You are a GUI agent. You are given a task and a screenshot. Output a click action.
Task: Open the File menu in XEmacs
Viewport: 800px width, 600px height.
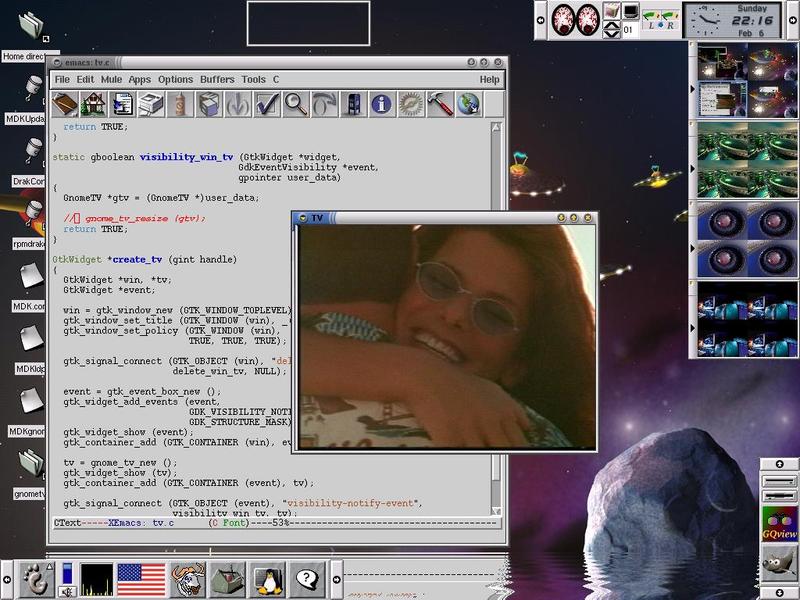point(62,80)
